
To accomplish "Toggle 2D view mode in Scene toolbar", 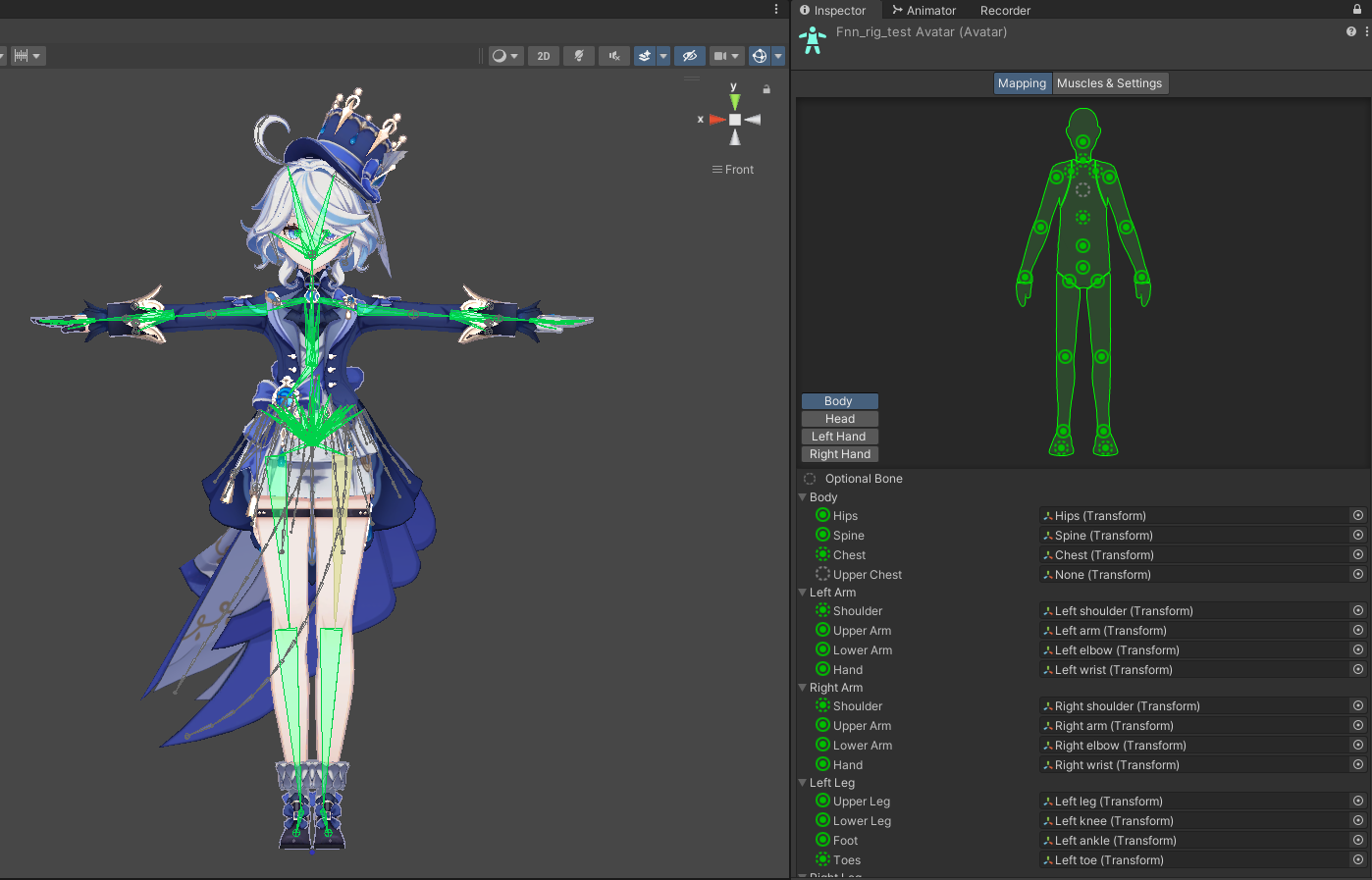I will [x=543, y=56].
